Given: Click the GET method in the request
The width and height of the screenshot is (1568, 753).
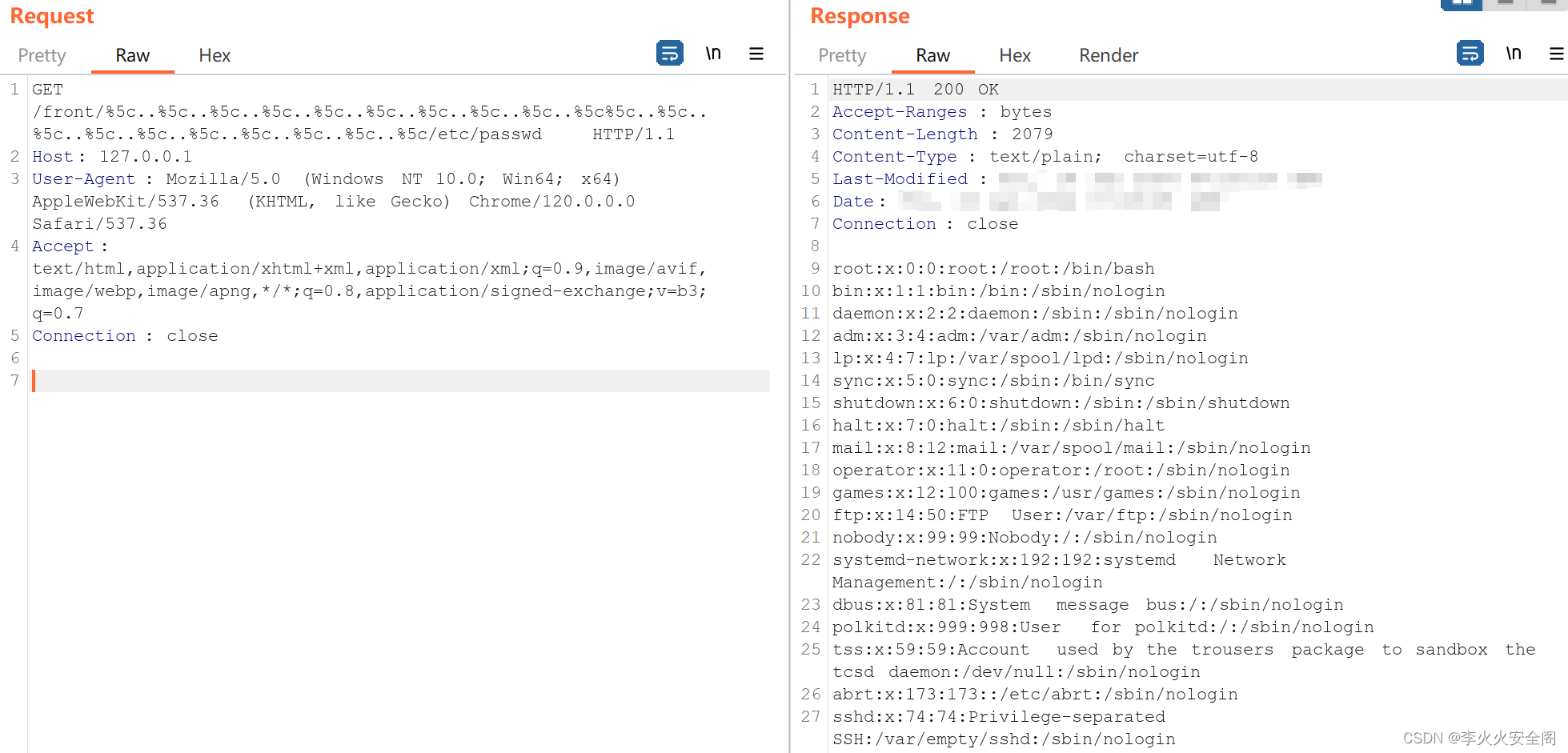Looking at the screenshot, I should click(47, 90).
